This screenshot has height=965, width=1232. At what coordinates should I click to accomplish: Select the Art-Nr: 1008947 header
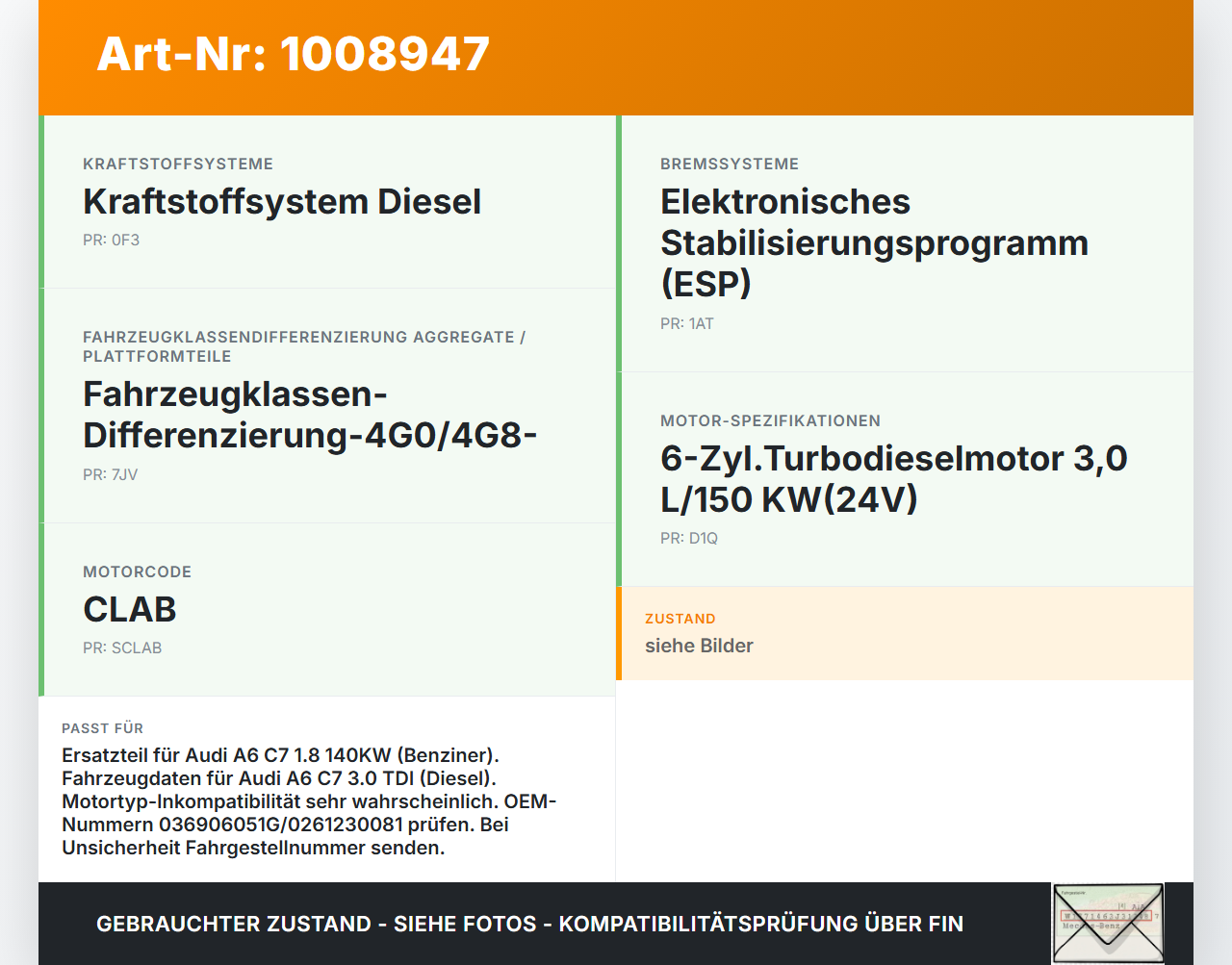[293, 55]
